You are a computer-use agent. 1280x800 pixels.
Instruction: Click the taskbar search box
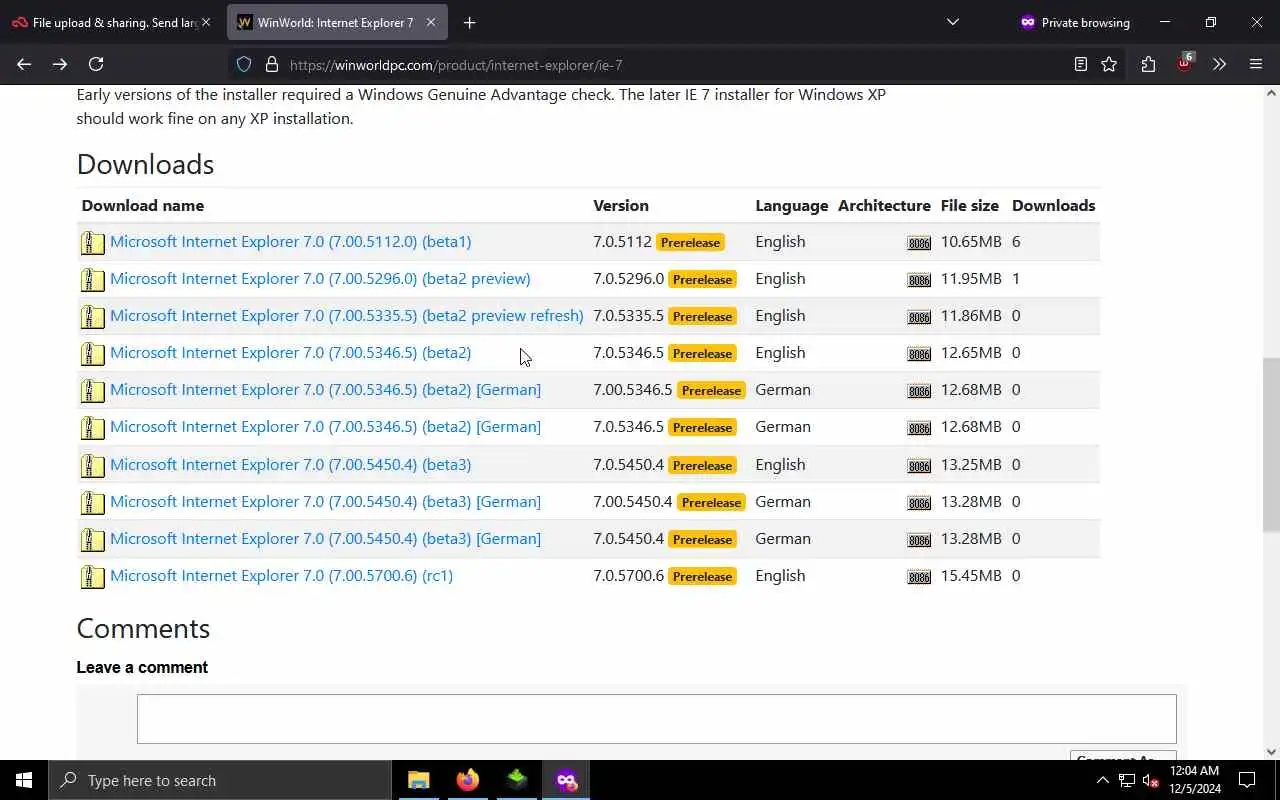pyautogui.click(x=220, y=780)
